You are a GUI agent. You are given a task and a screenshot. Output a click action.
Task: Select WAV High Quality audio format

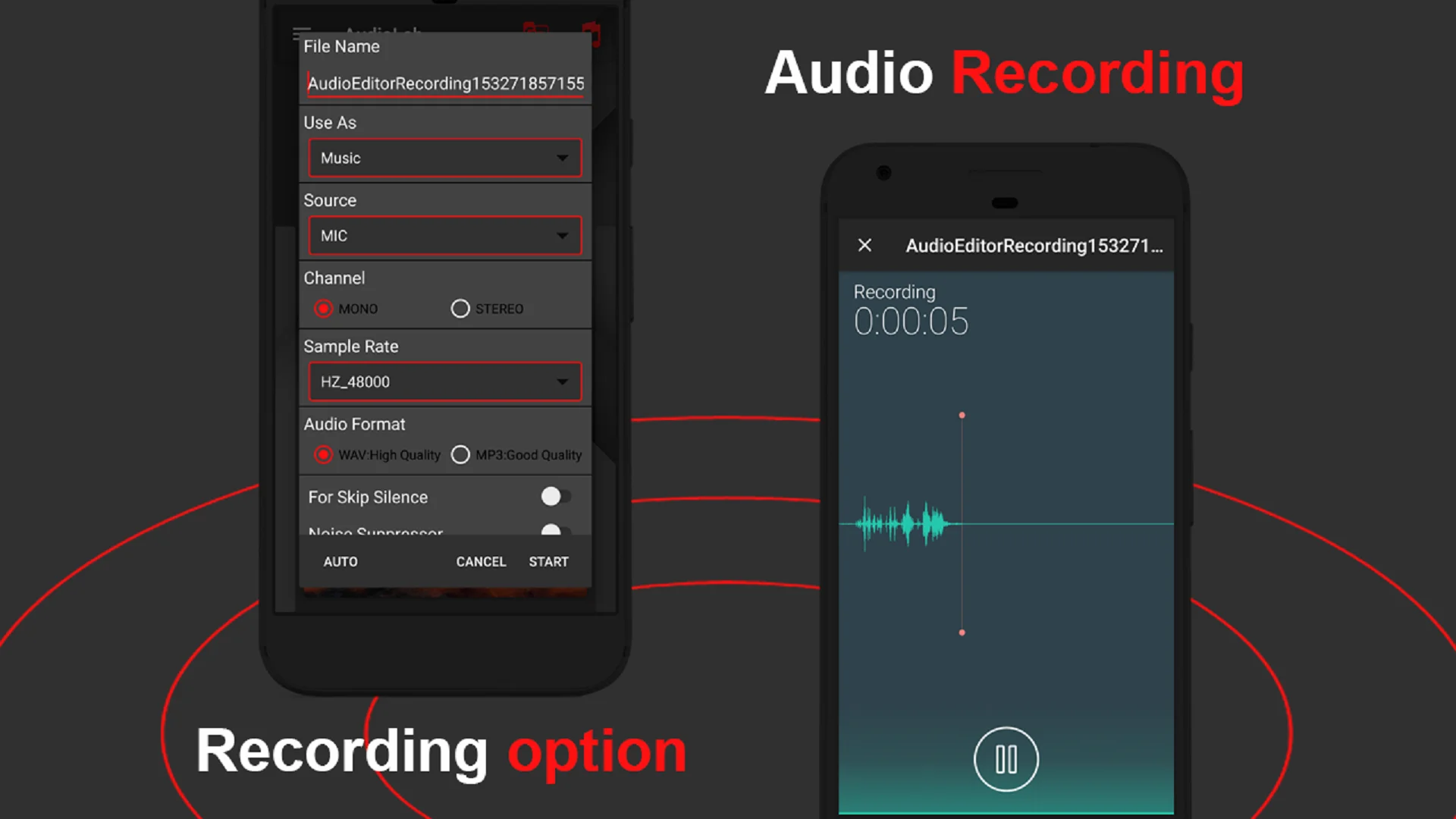point(323,454)
